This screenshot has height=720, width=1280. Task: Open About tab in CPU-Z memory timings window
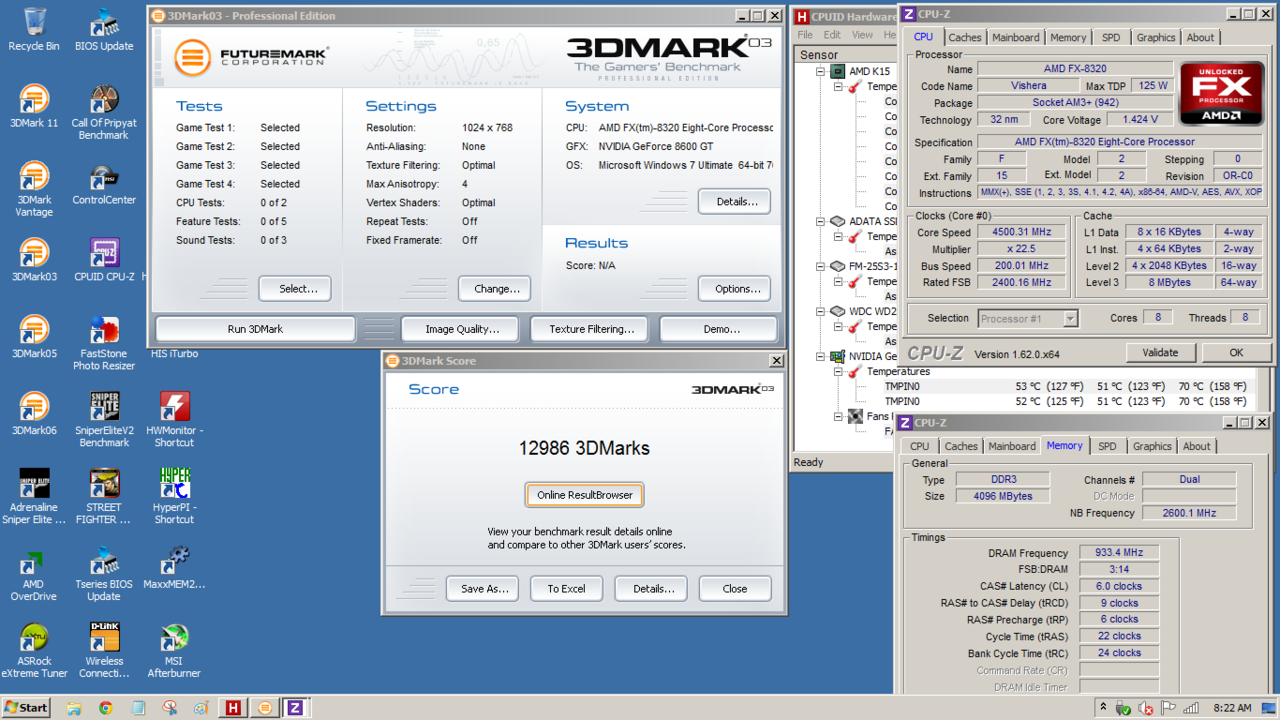[1197, 446]
